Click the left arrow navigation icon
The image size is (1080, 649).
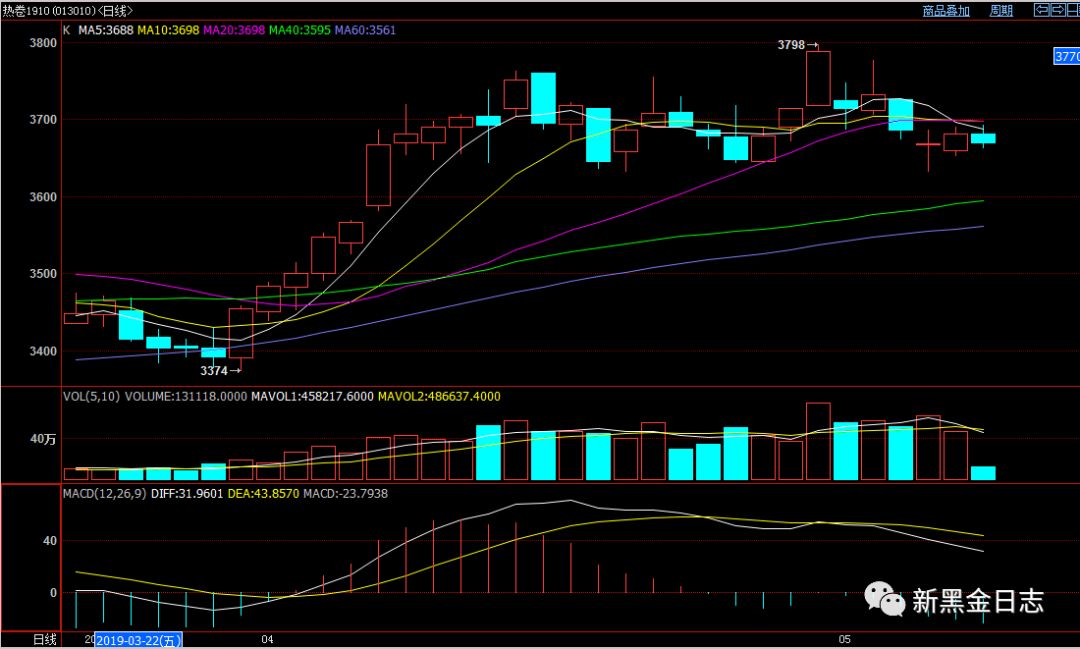(x=1041, y=10)
